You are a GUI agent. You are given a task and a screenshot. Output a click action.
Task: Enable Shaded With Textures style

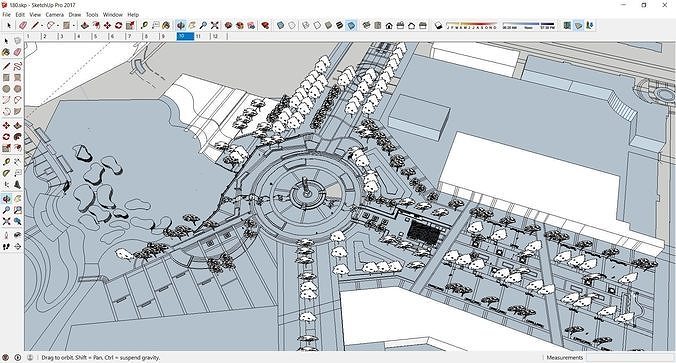tap(339, 25)
